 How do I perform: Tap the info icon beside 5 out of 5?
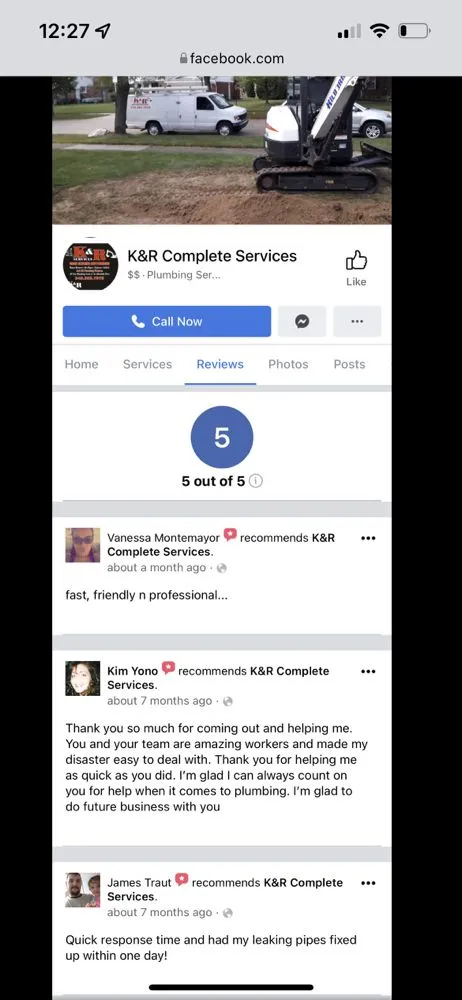255,481
